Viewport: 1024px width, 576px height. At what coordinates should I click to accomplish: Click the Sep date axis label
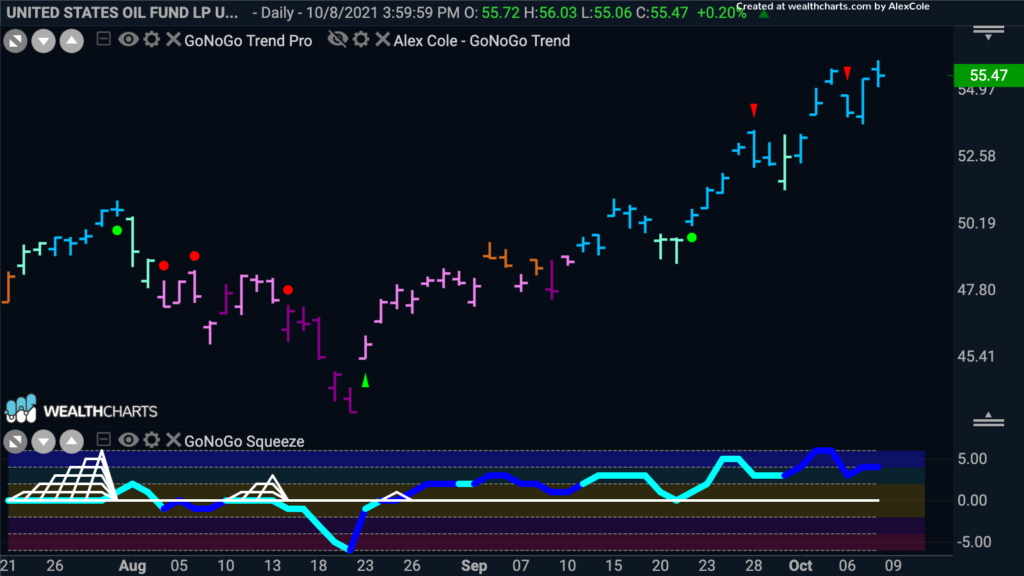(473, 566)
